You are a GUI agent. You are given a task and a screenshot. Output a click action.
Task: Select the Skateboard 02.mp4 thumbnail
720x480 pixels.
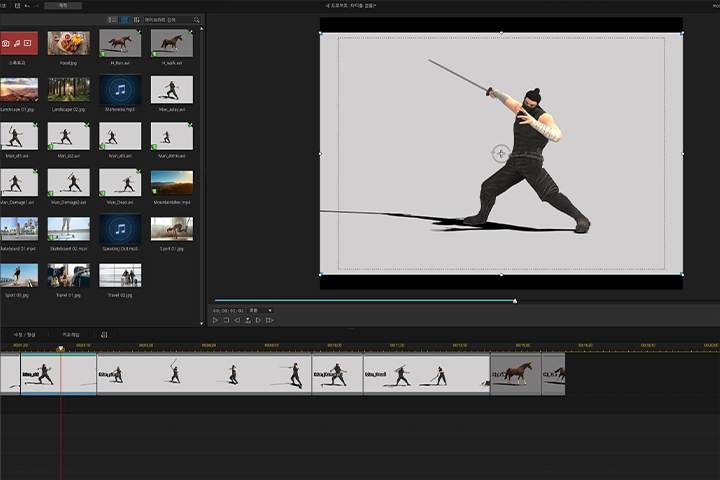point(68,229)
